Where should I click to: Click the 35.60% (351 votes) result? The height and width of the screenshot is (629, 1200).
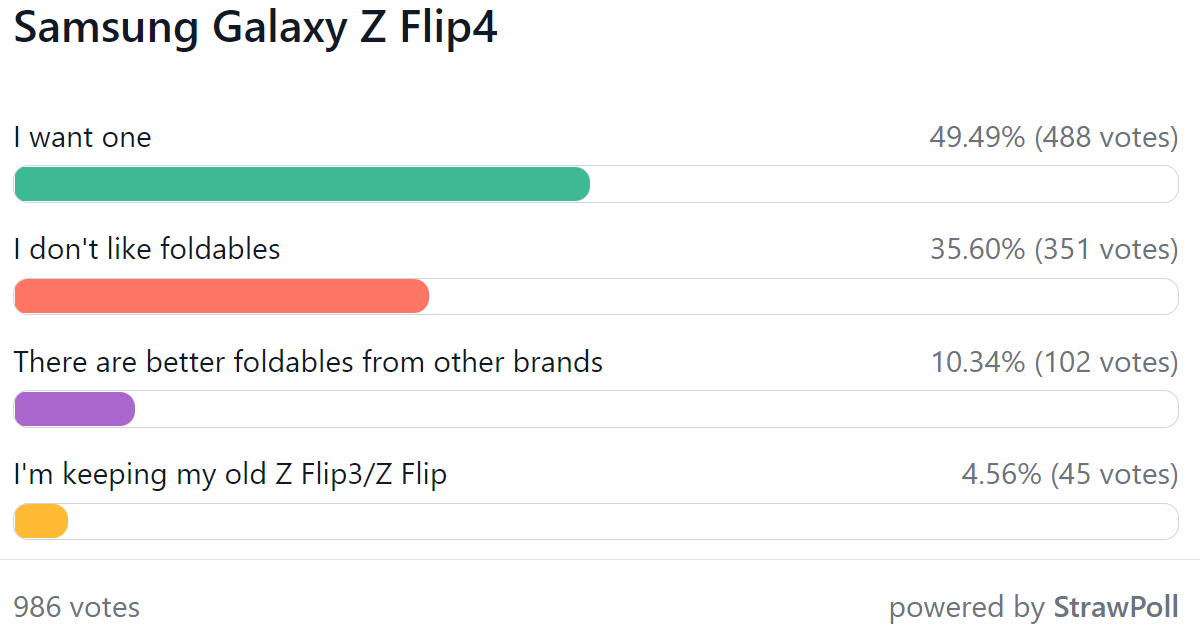pyautogui.click(x=1054, y=250)
